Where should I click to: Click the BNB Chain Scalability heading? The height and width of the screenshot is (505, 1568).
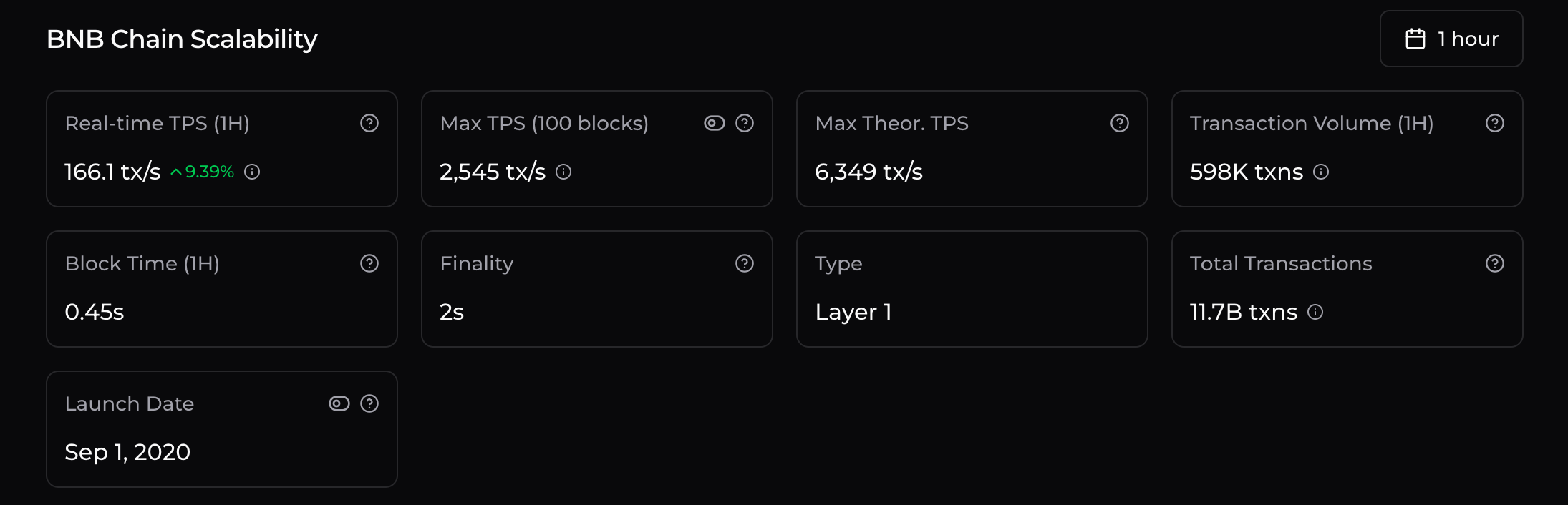(182, 39)
